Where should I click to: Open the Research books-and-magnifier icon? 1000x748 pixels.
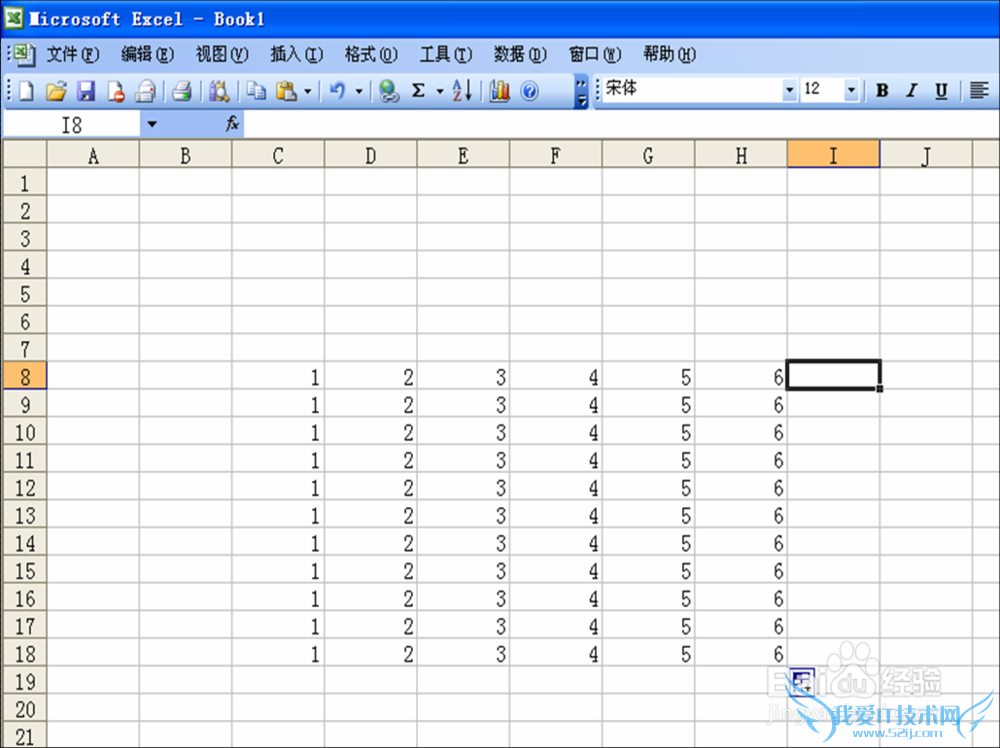219,91
